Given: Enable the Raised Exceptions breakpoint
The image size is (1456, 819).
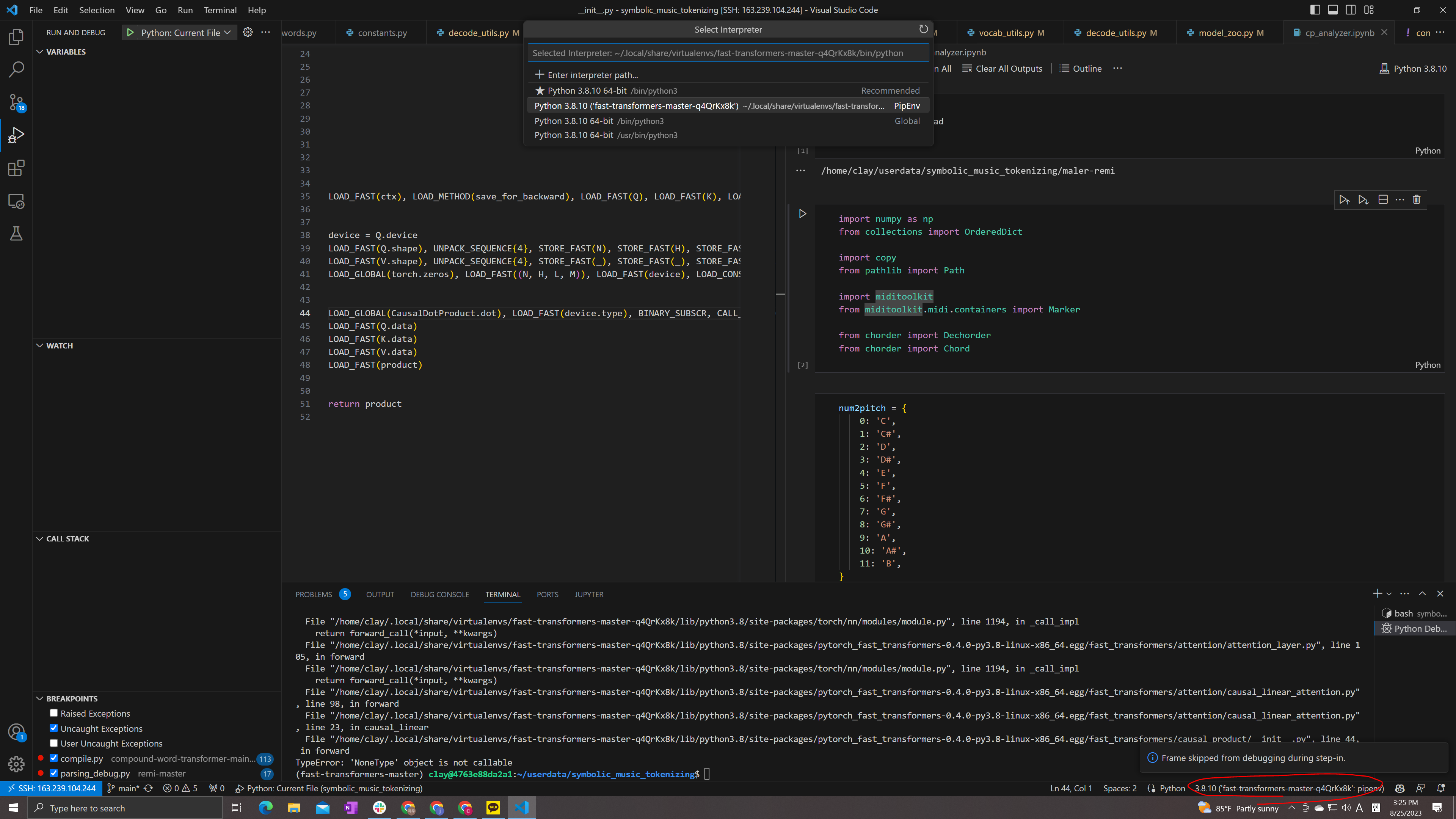Looking at the screenshot, I should (54, 713).
